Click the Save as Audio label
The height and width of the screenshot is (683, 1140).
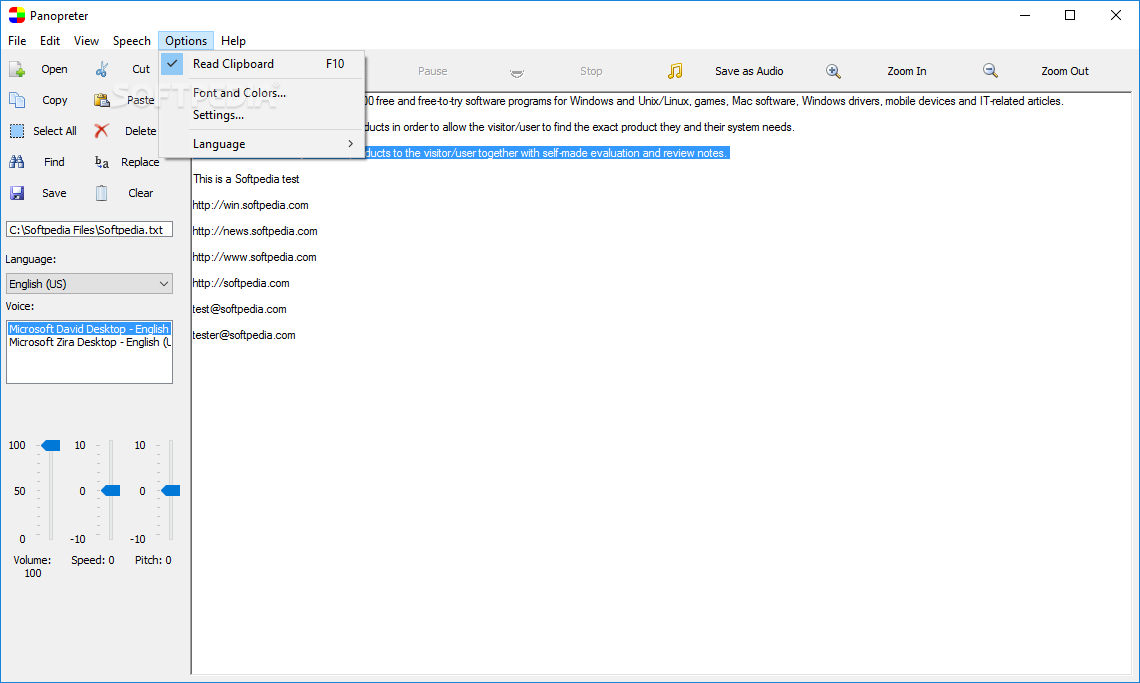749,71
